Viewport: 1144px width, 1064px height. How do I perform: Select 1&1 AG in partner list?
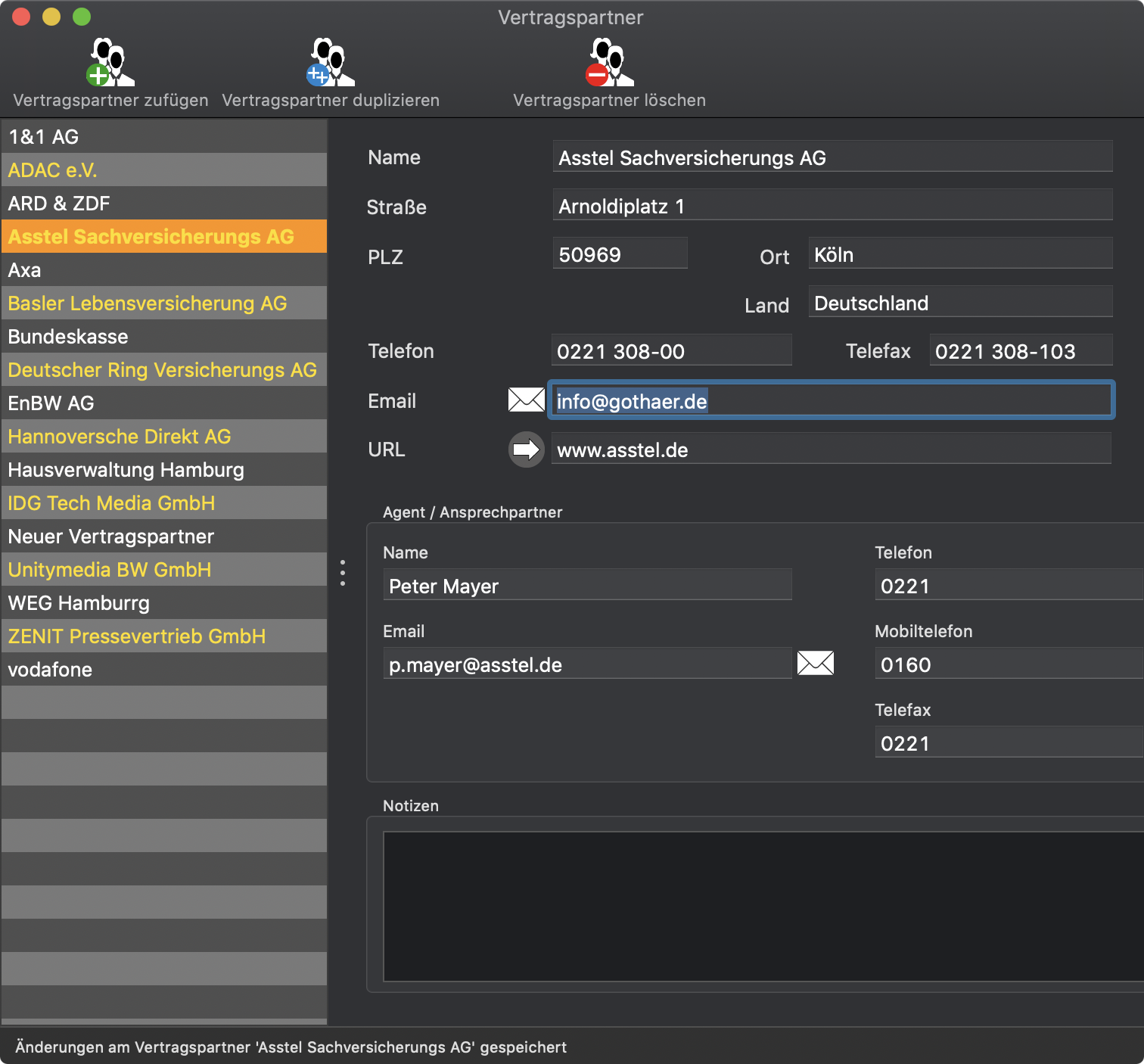coord(164,136)
